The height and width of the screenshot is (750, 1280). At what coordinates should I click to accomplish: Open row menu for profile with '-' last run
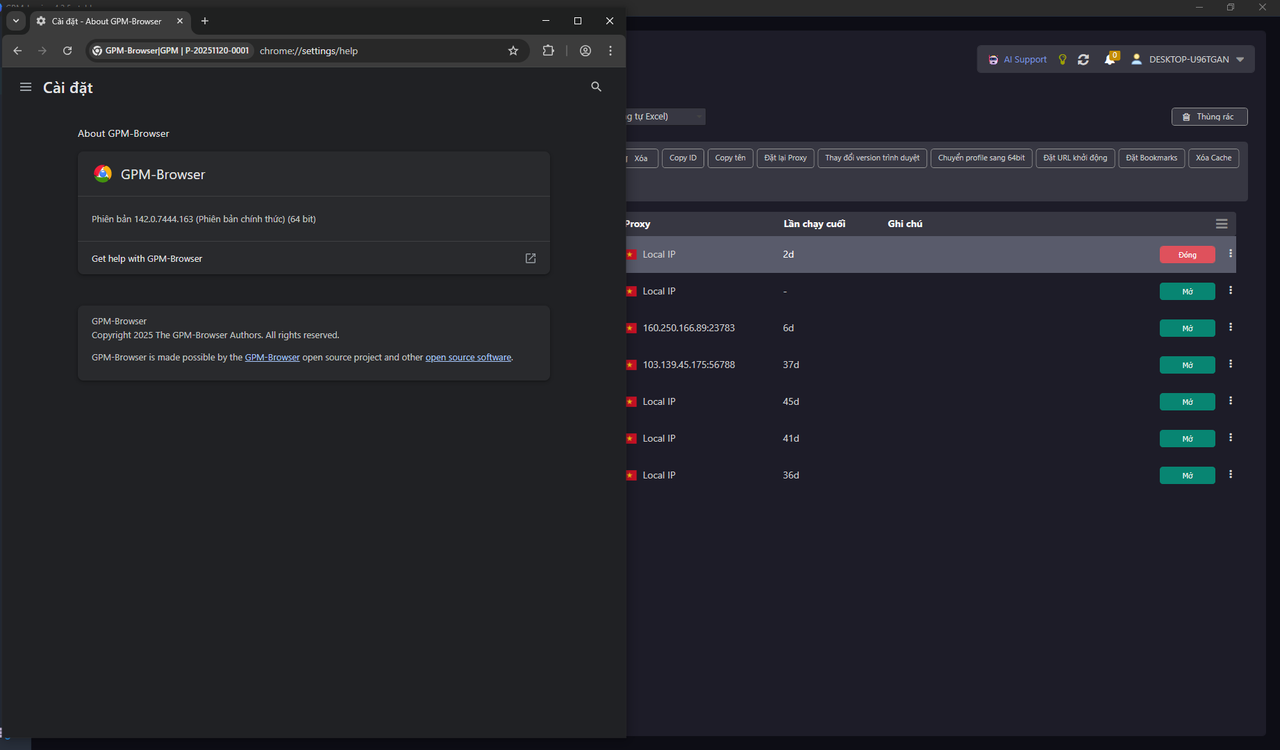pos(1230,291)
